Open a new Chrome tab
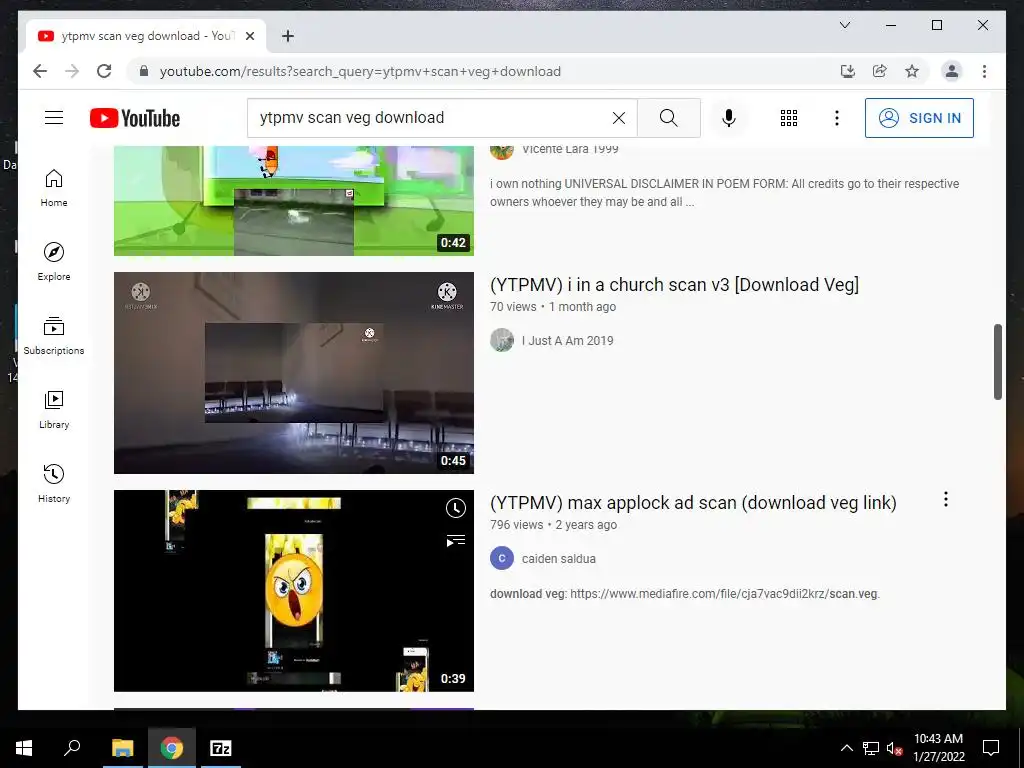Viewport: 1024px width, 768px height. click(287, 36)
